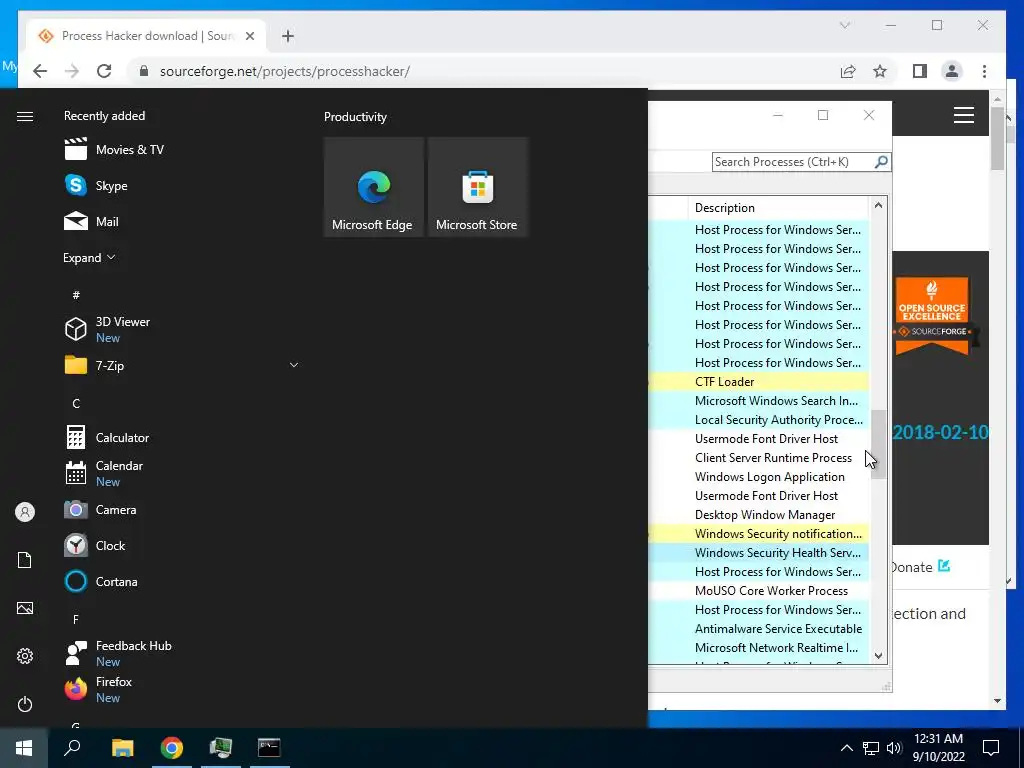The width and height of the screenshot is (1024, 768).
Task: Open File Explorer from taskbar
Action: click(122, 748)
